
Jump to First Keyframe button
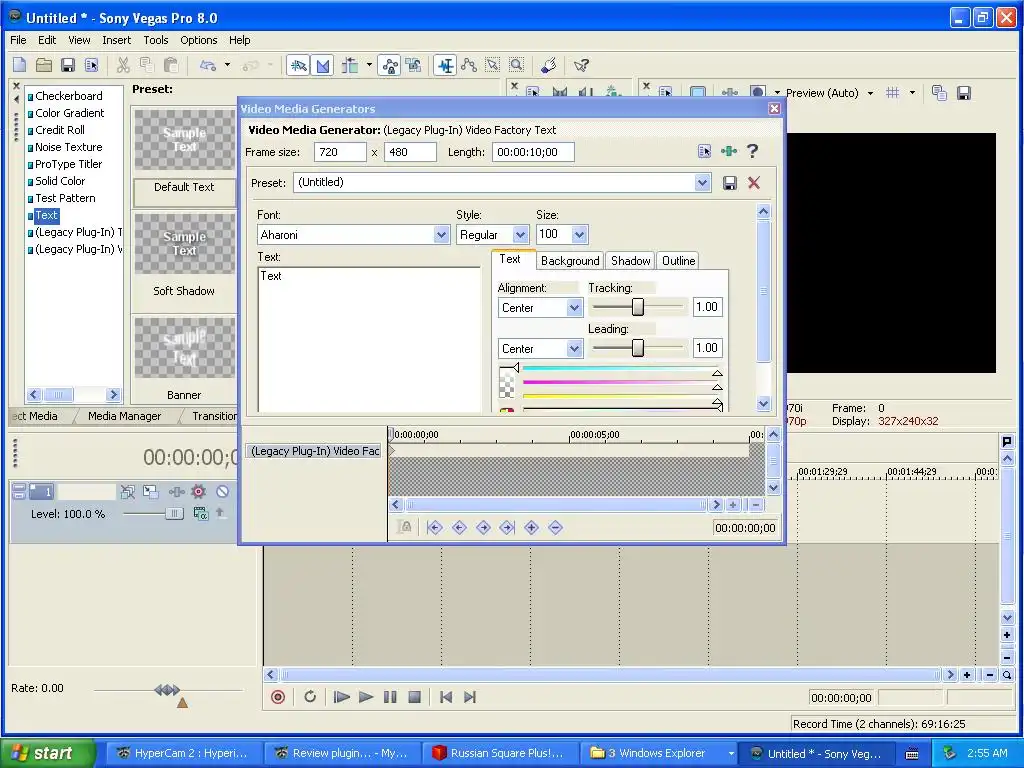434,528
